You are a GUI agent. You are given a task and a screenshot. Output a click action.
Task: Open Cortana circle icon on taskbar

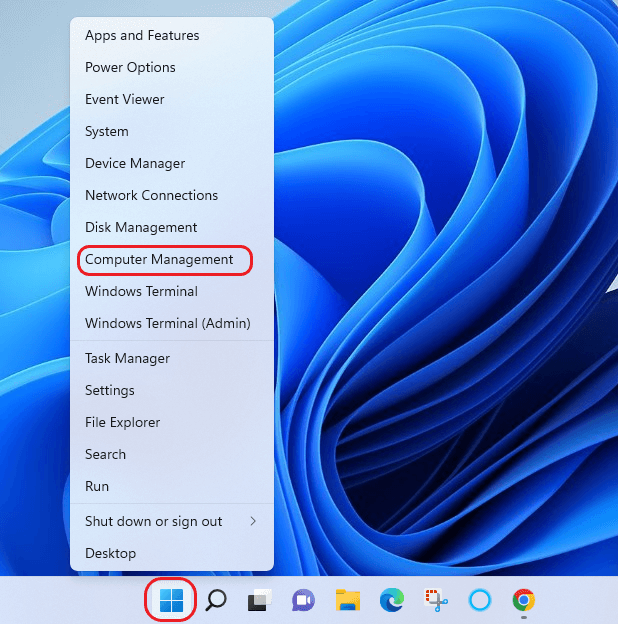tap(480, 600)
